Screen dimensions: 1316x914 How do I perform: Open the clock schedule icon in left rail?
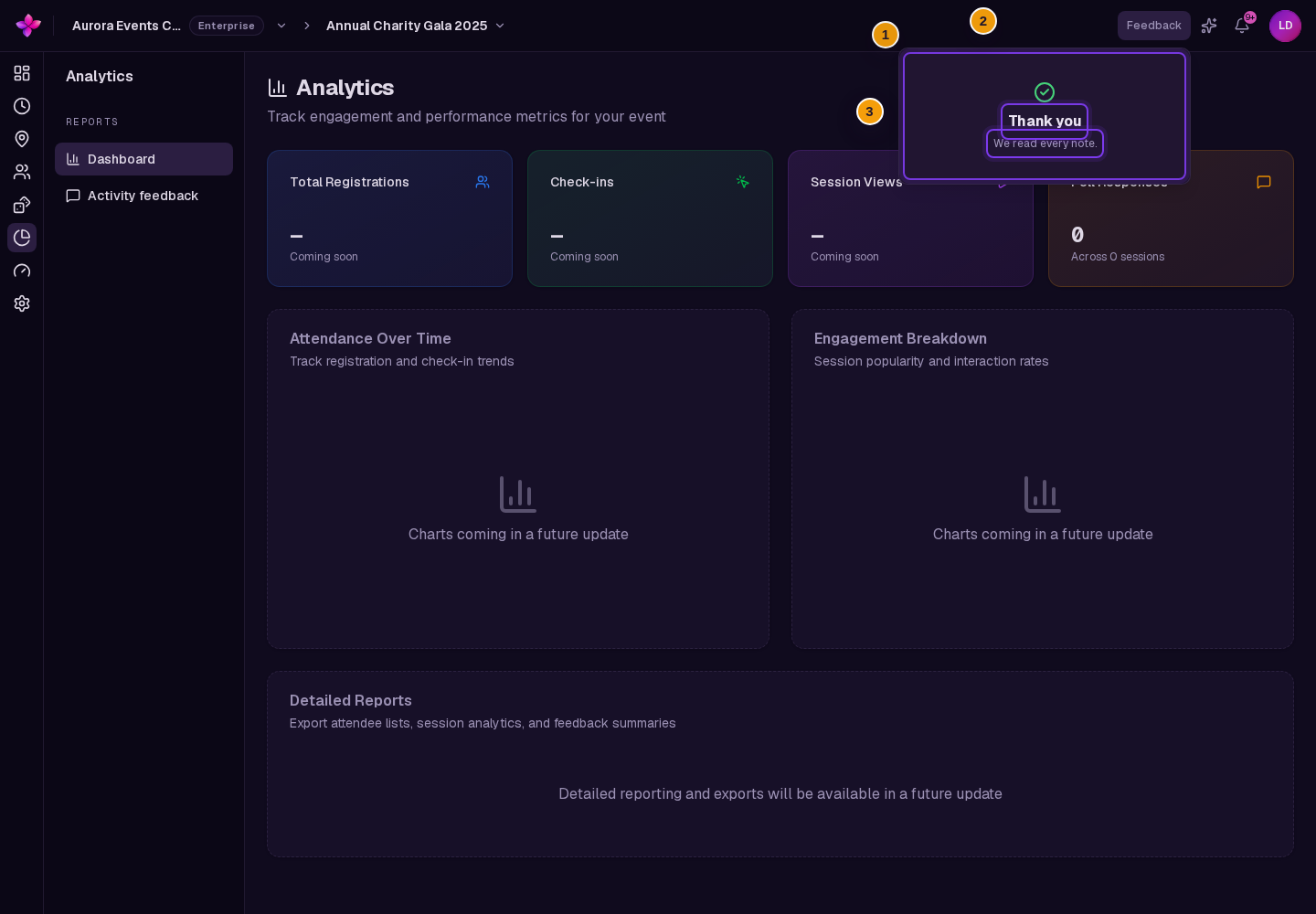22,106
